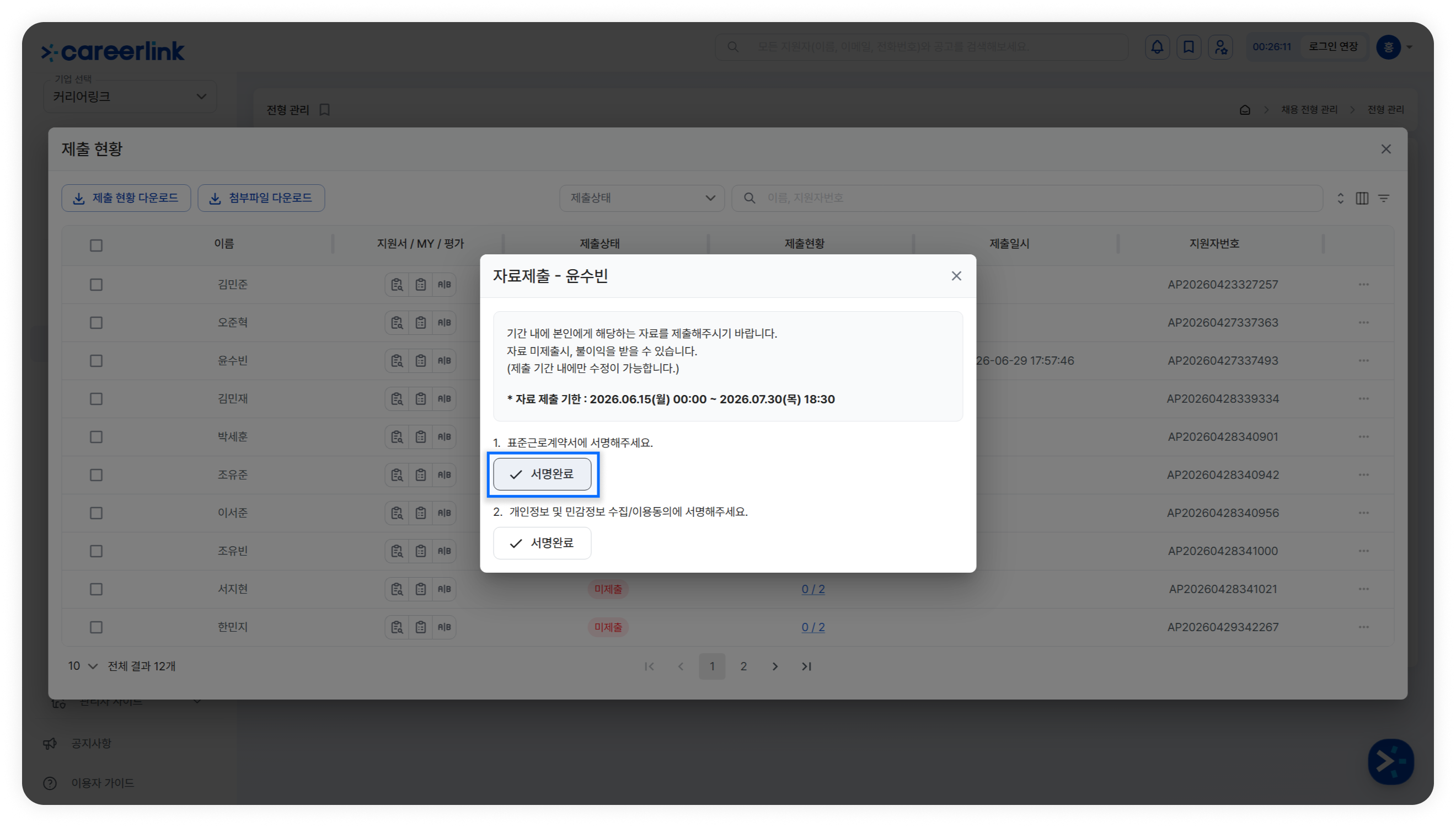Go to page 2 of results

(743, 666)
